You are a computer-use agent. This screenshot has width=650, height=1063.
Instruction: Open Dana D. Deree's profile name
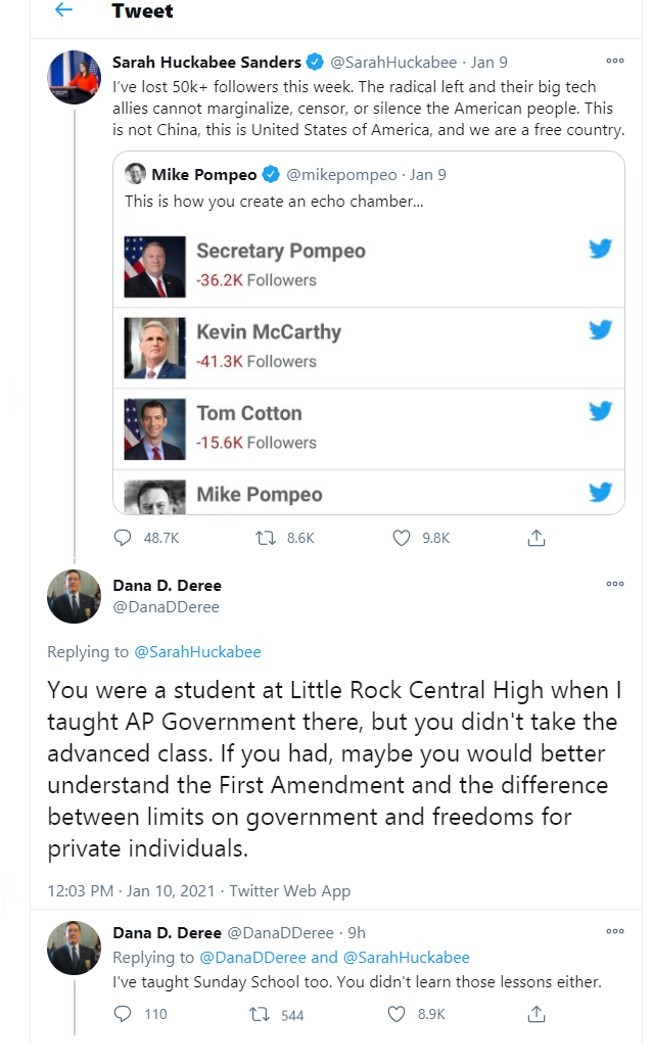[x=167, y=586]
